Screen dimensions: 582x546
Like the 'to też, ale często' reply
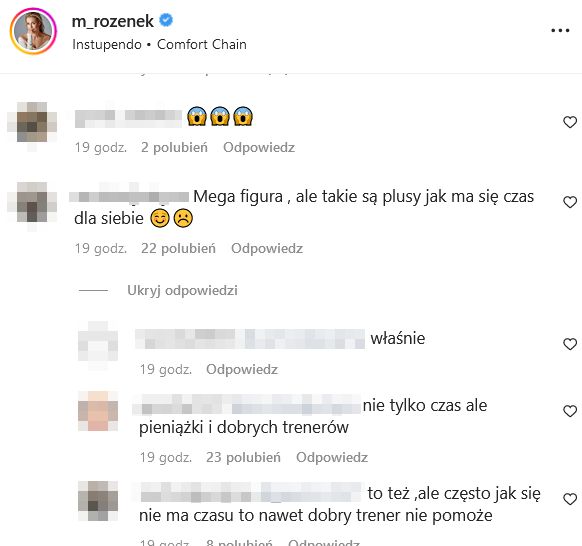click(570, 499)
